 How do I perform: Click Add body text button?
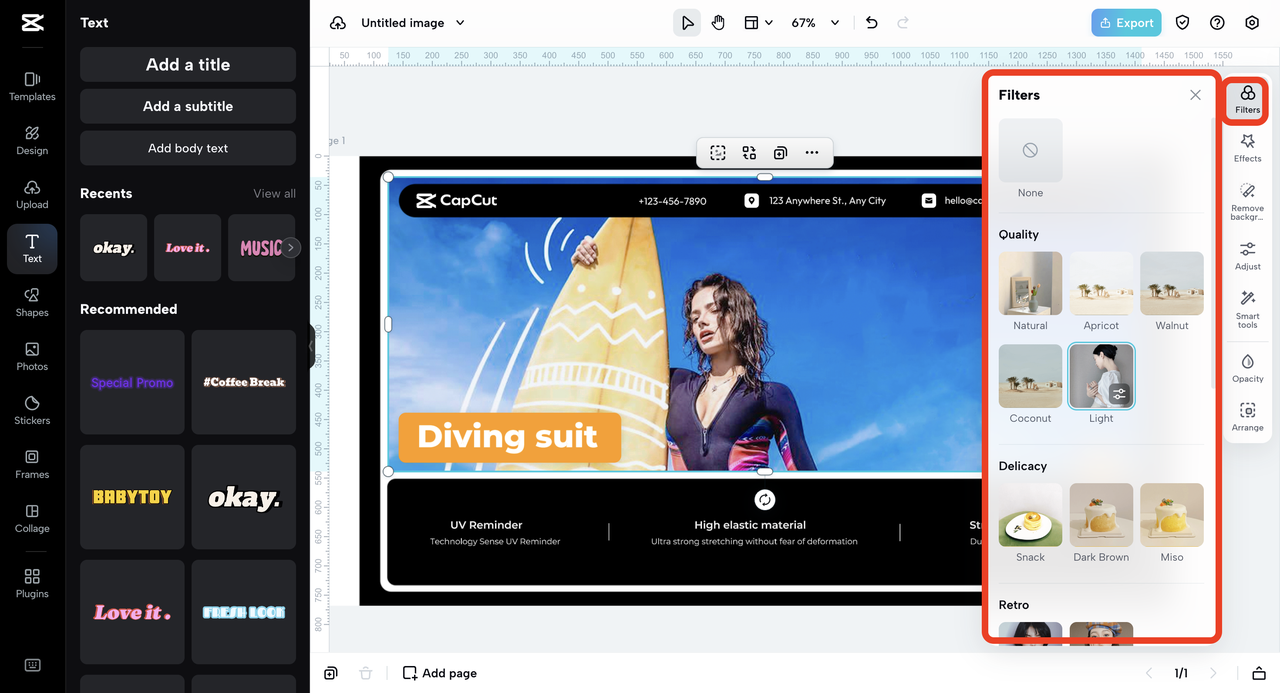pos(188,148)
